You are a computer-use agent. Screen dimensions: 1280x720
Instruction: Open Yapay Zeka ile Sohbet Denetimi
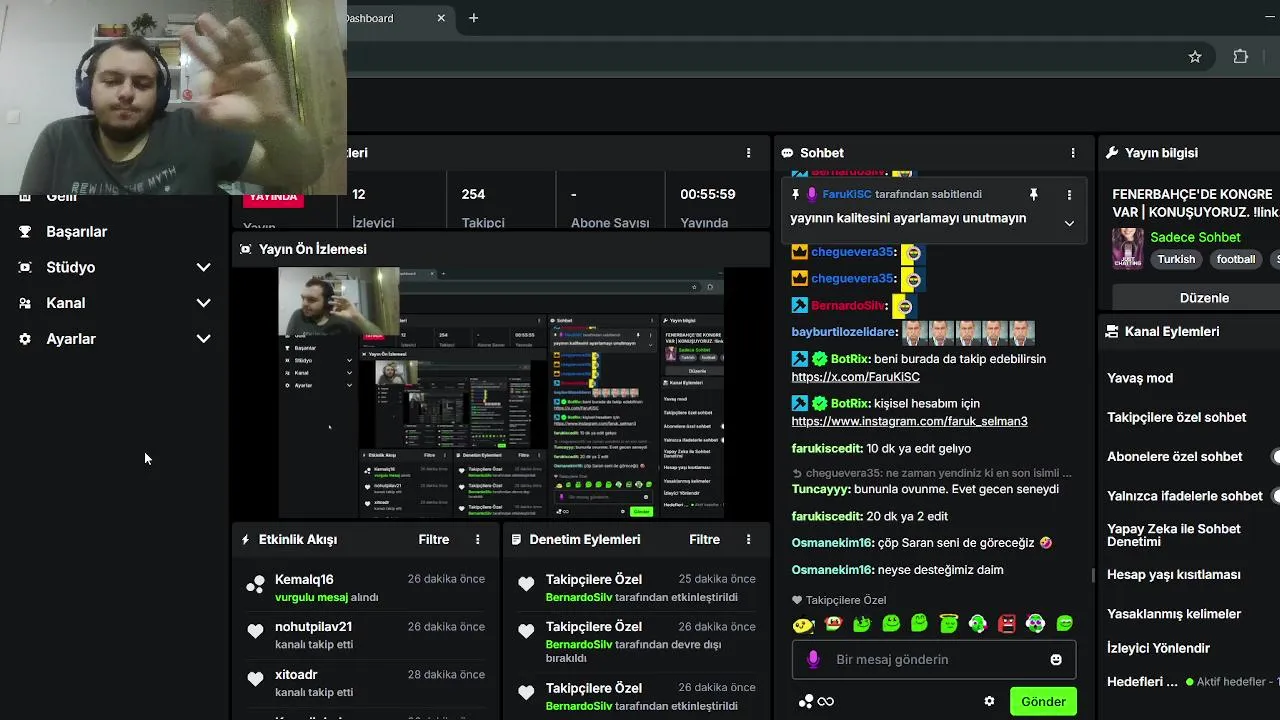1174,535
